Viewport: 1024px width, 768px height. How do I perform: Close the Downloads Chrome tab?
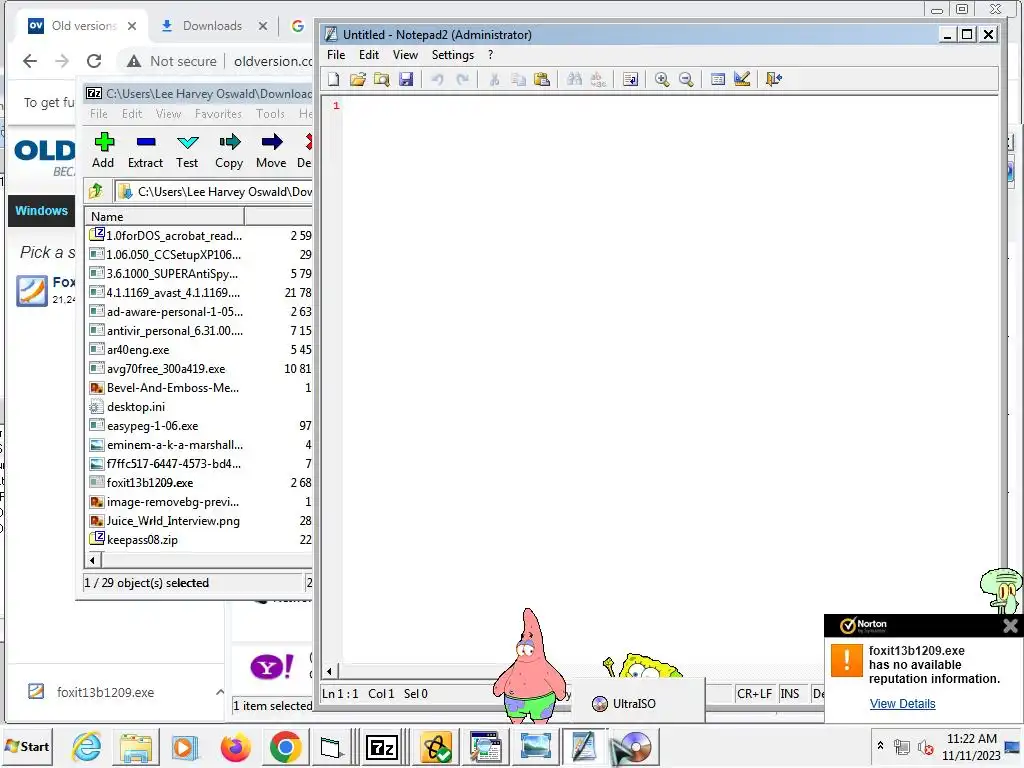pos(263,26)
